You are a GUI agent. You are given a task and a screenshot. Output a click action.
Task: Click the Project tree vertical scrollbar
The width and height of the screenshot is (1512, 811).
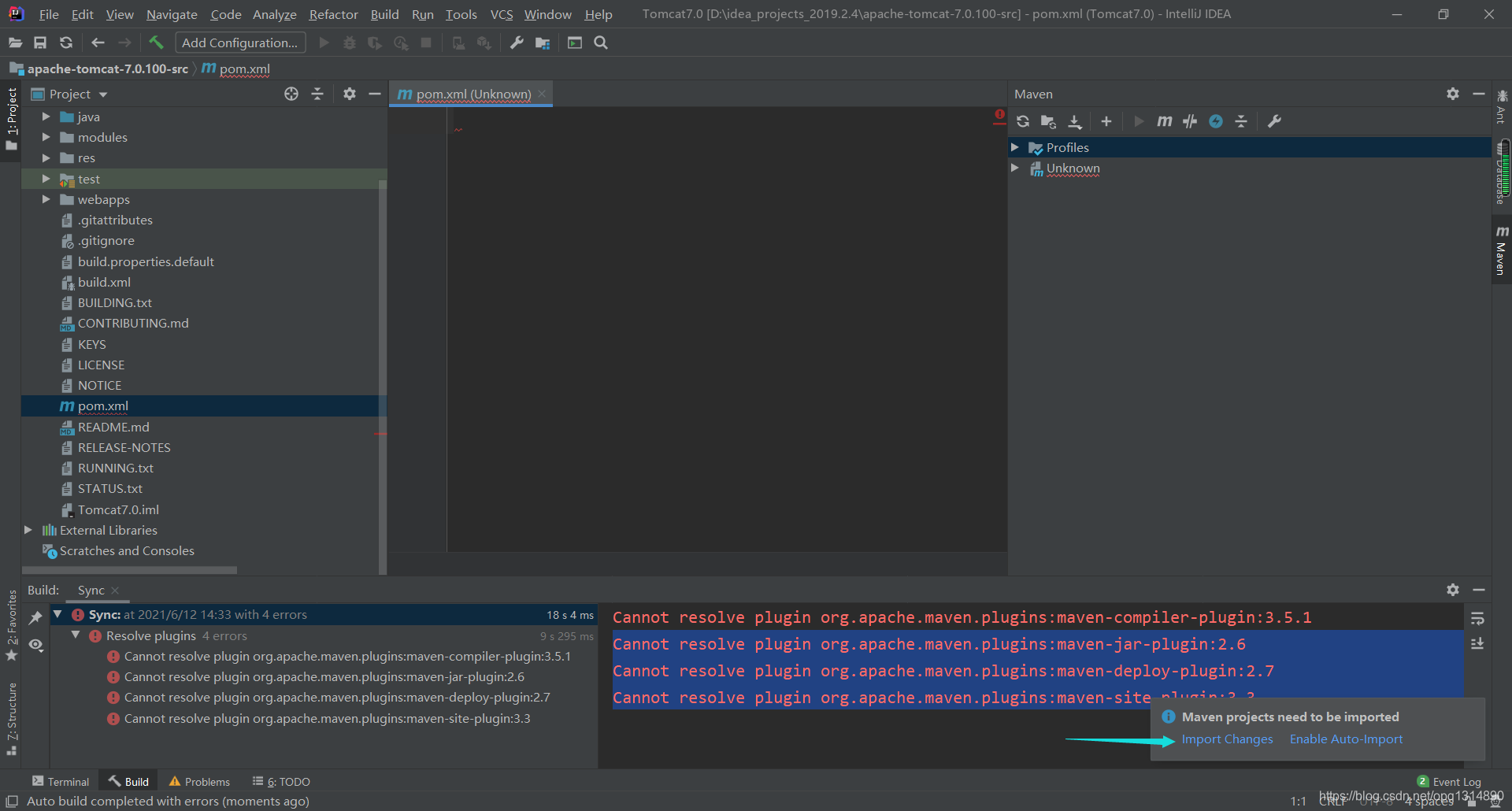[x=383, y=376]
